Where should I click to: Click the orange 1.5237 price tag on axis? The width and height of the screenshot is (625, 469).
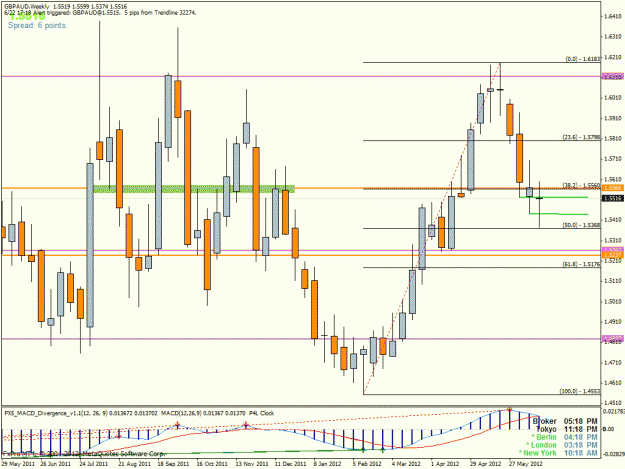[x=613, y=255]
